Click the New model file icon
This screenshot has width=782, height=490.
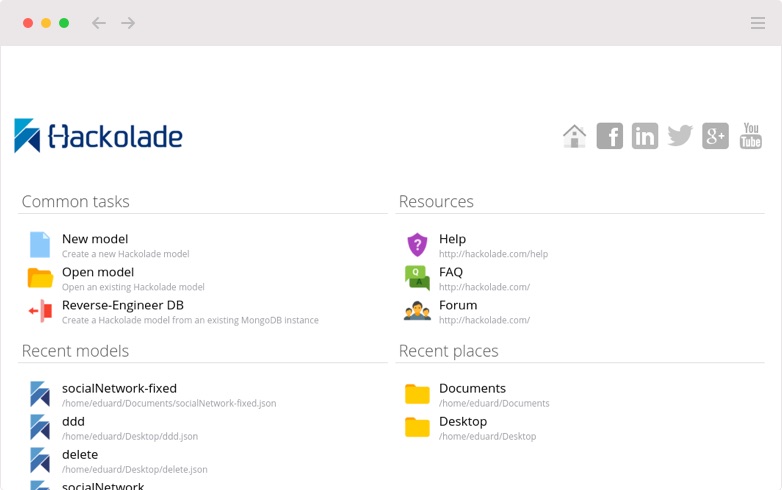pyautogui.click(x=40, y=245)
